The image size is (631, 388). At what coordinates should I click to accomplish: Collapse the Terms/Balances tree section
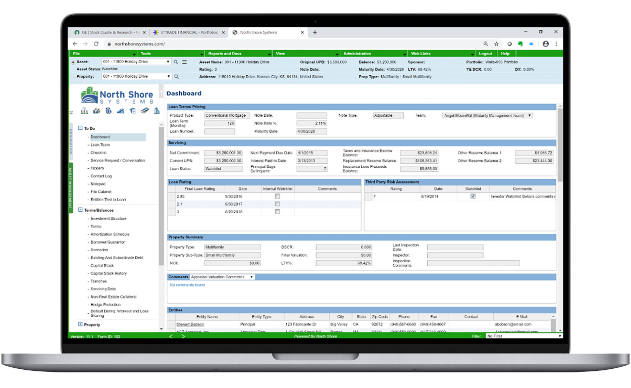coord(80,210)
